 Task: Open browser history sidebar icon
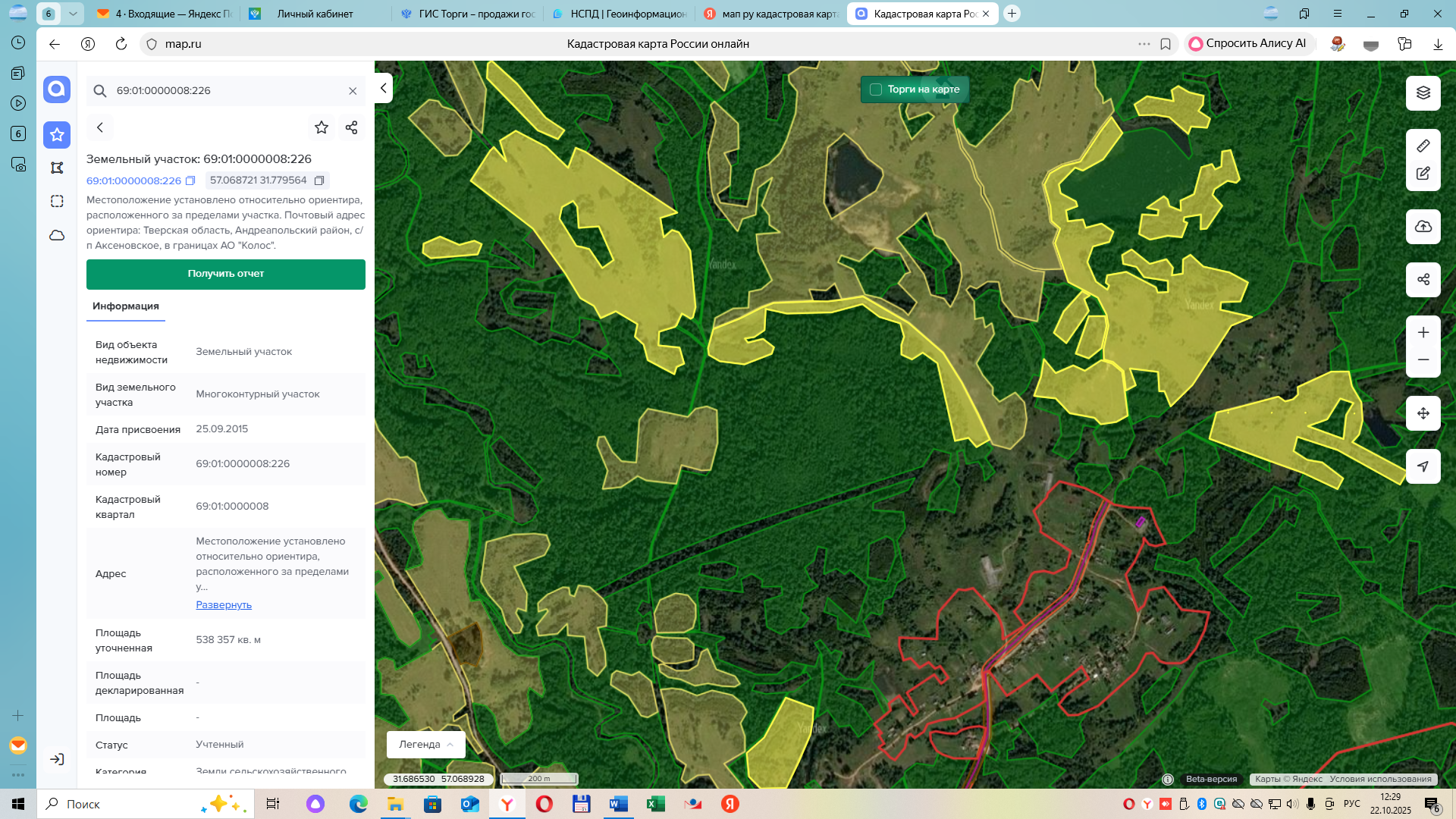coord(18,43)
